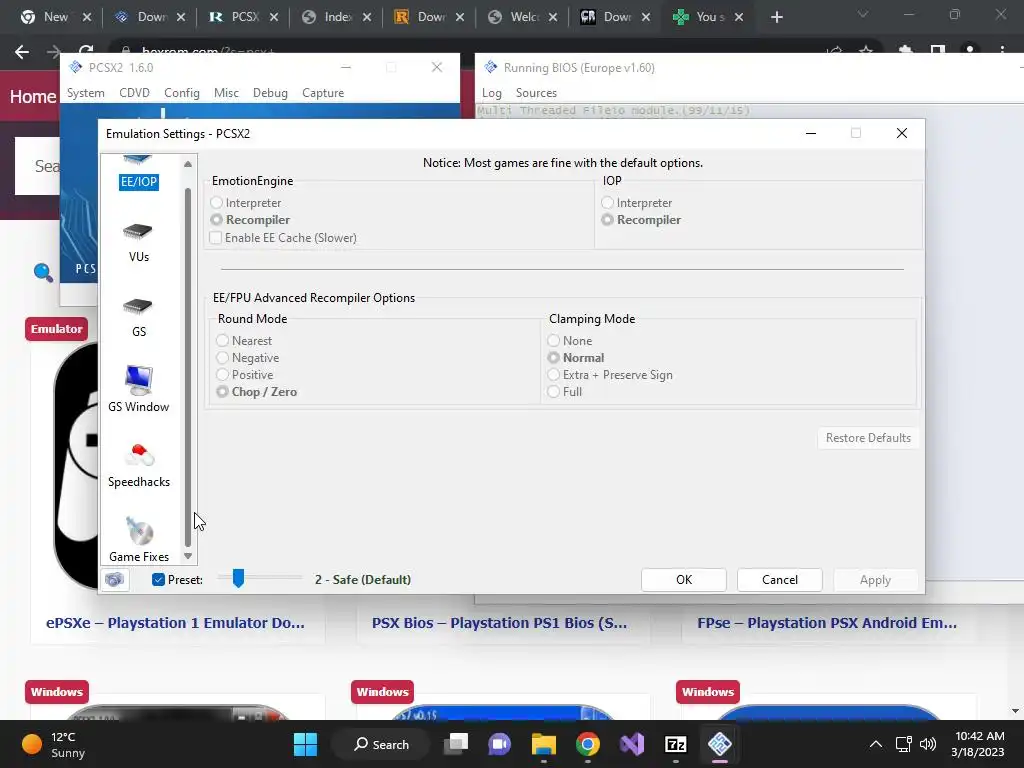Switch to the PCSX Chrome tab
The width and height of the screenshot is (1024, 768).
244,17
